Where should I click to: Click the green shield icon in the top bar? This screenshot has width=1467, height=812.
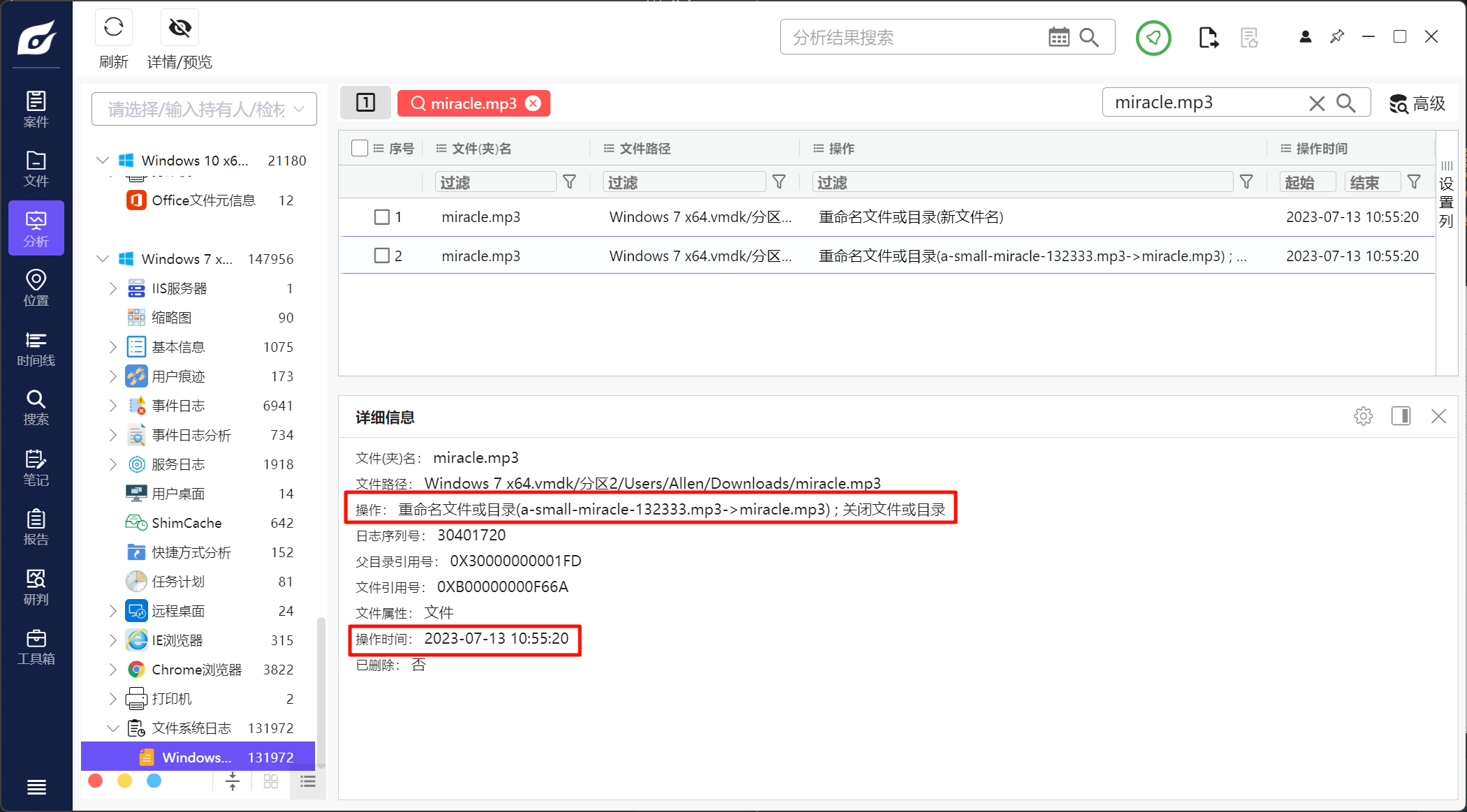[x=1153, y=38]
